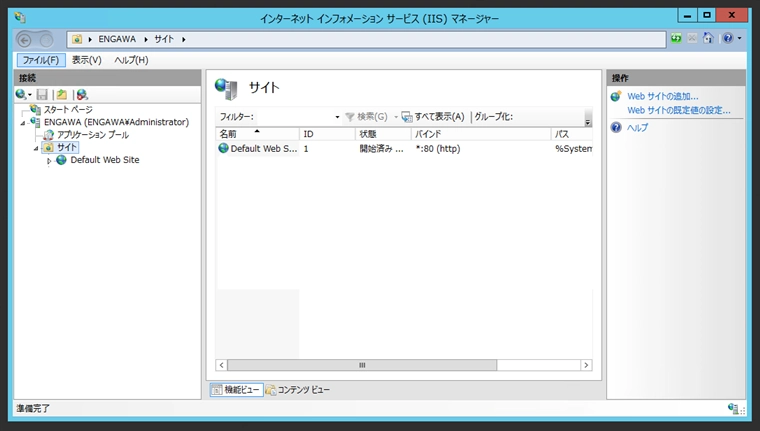The width and height of the screenshot is (760, 431).
Task: Click the ヘルプ link in actions pane
Action: pos(637,128)
